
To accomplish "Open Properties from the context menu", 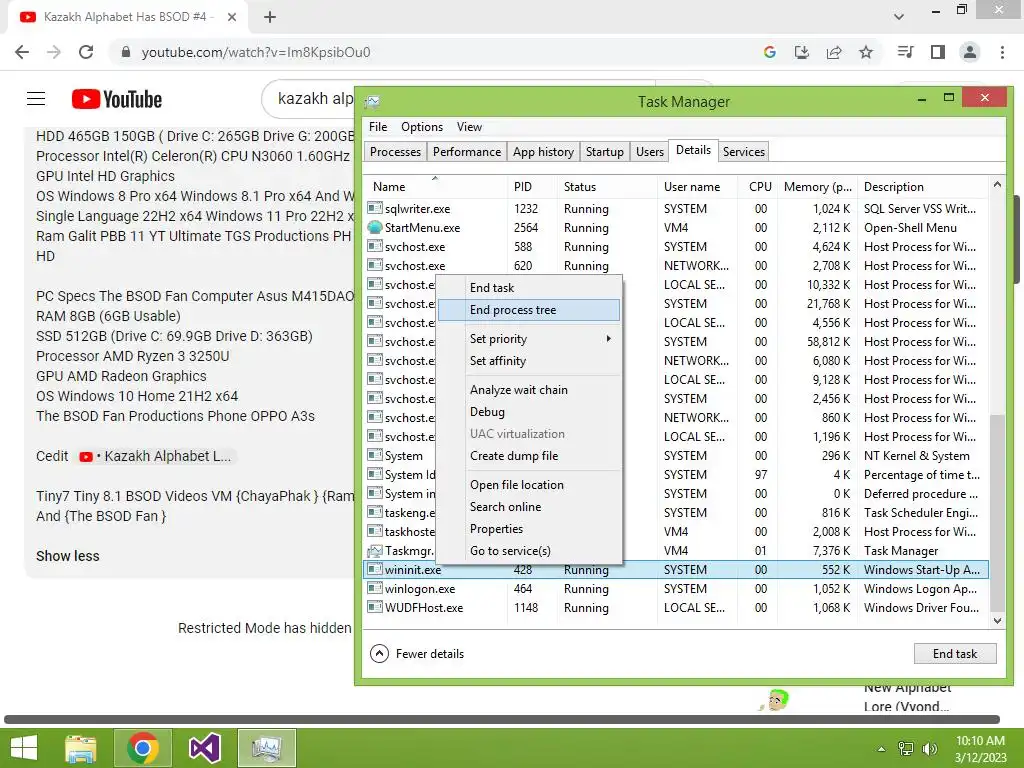I will point(529,529).
